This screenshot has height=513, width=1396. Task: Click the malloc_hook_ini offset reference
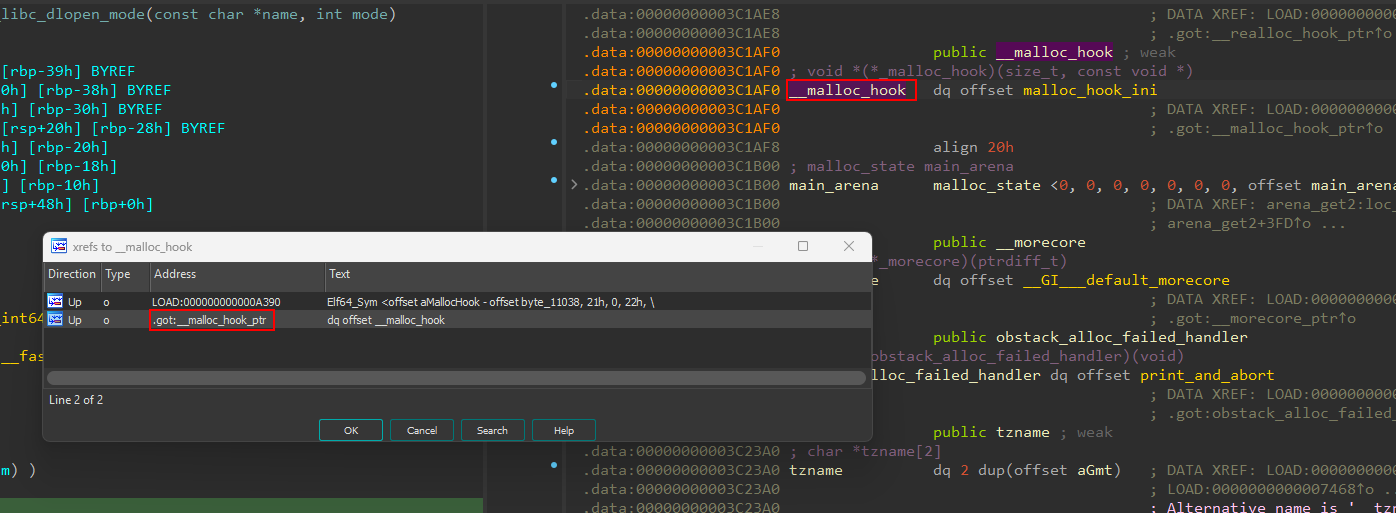tap(1089, 91)
